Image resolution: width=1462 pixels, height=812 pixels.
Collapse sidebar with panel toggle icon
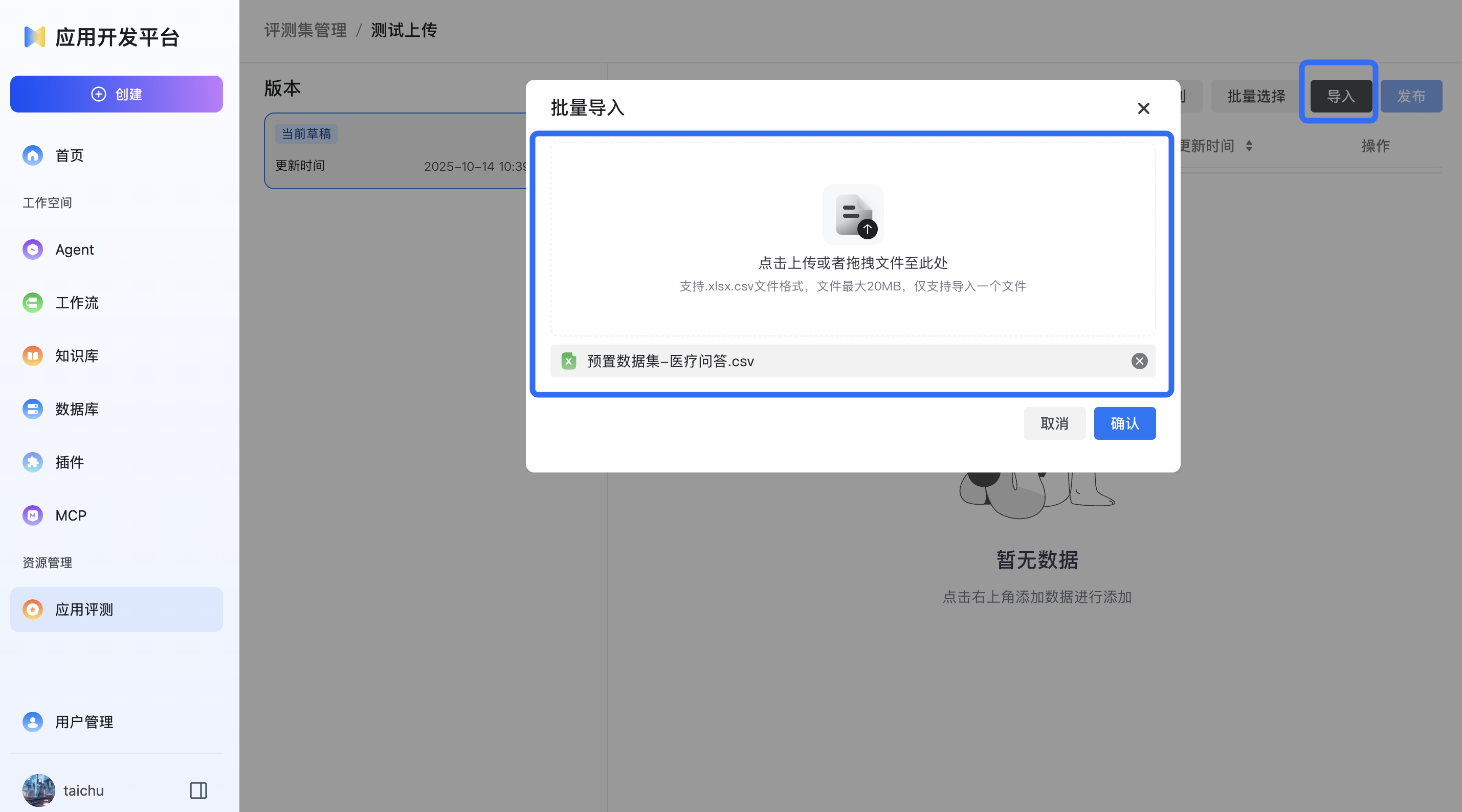[x=197, y=791]
